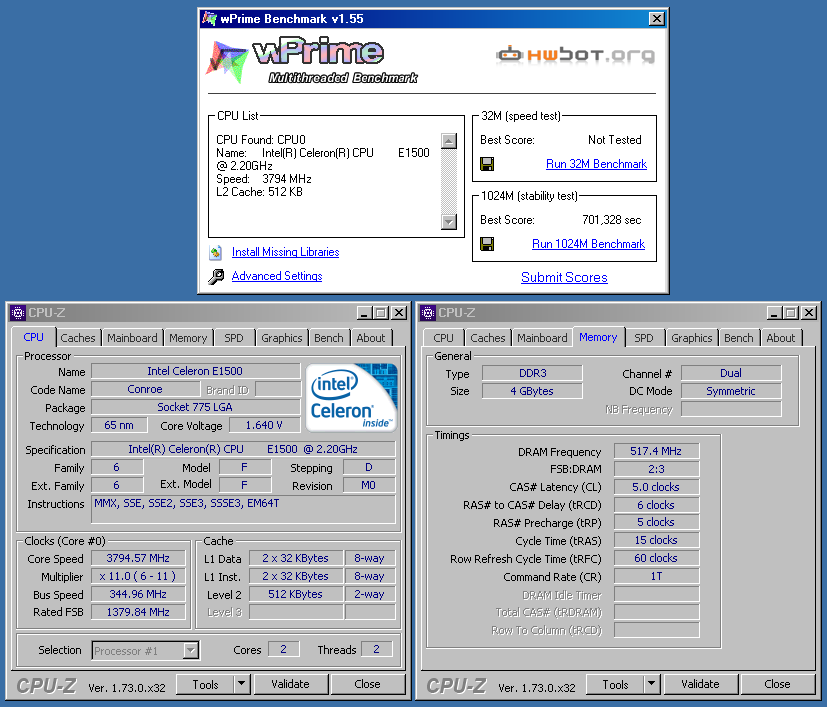This screenshot has width=827, height=707.
Task: Click the 1024M benchmark save floppy icon
Action: [487, 244]
